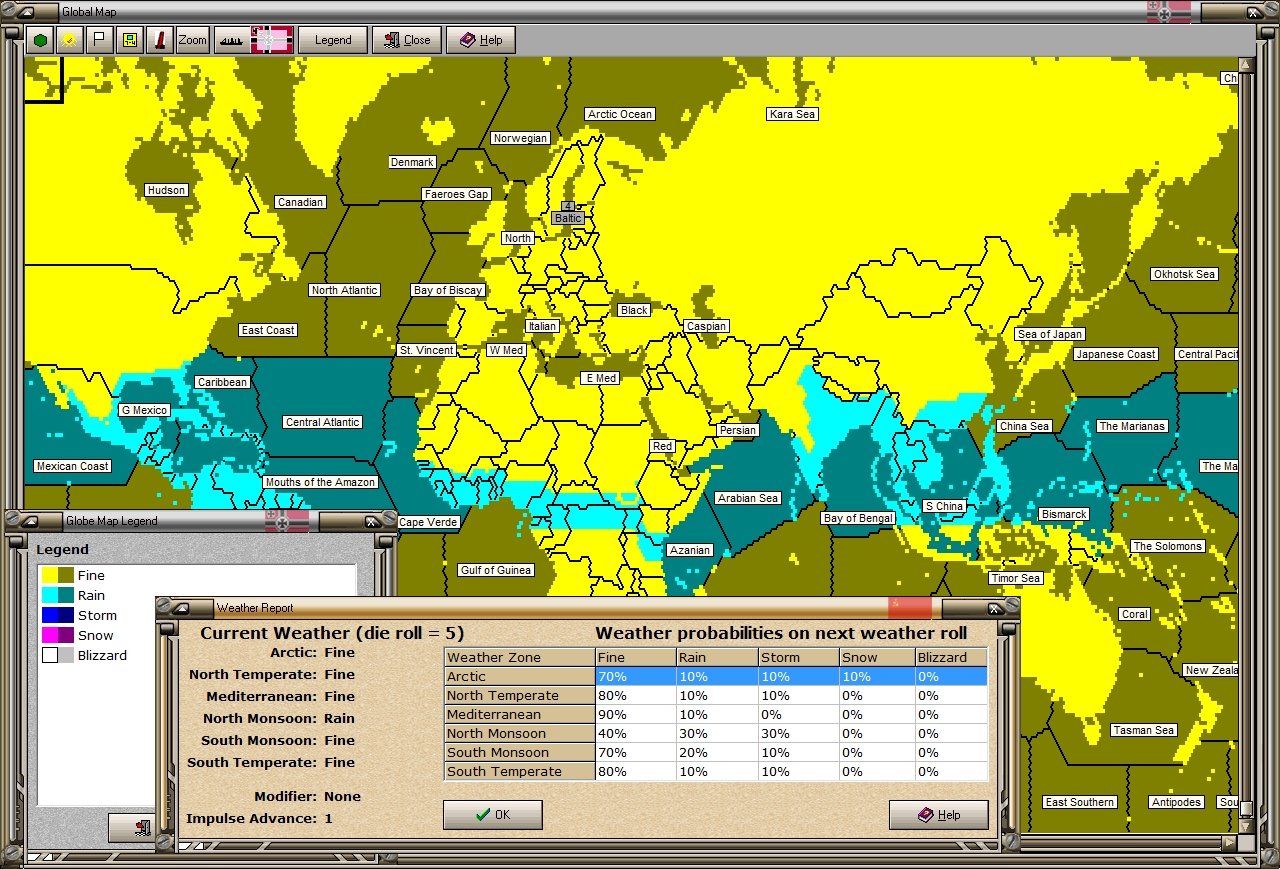
Task: Toggle the yellow sun weather icon
Action: (x=69, y=40)
